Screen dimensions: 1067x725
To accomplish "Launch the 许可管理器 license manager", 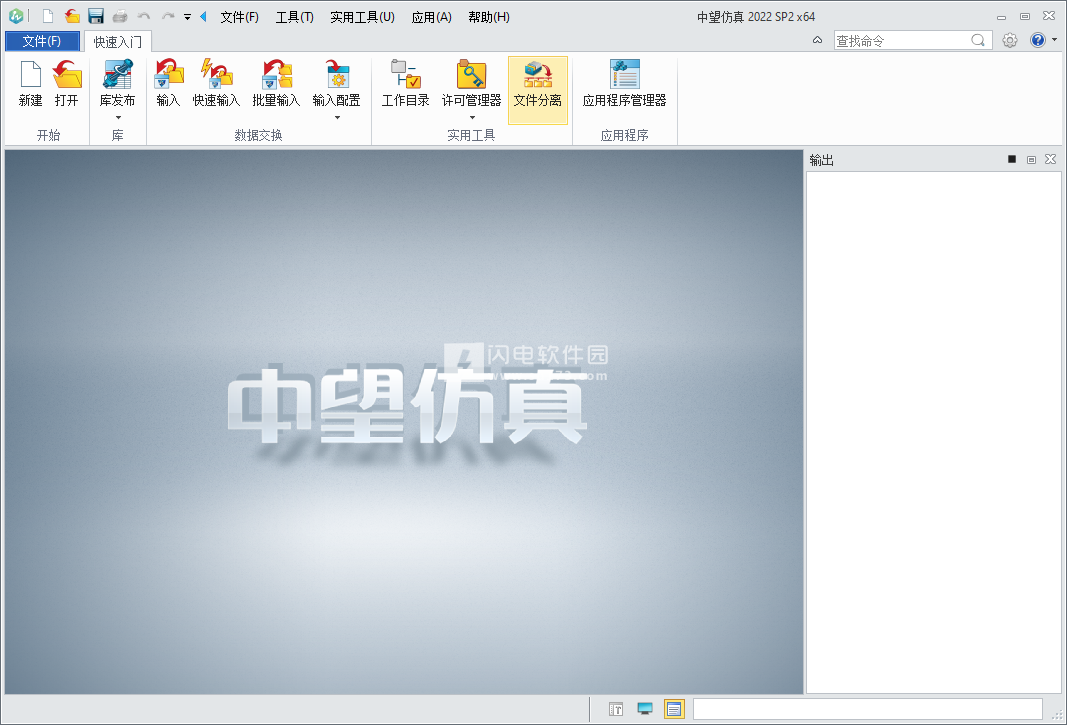I will pos(472,75).
